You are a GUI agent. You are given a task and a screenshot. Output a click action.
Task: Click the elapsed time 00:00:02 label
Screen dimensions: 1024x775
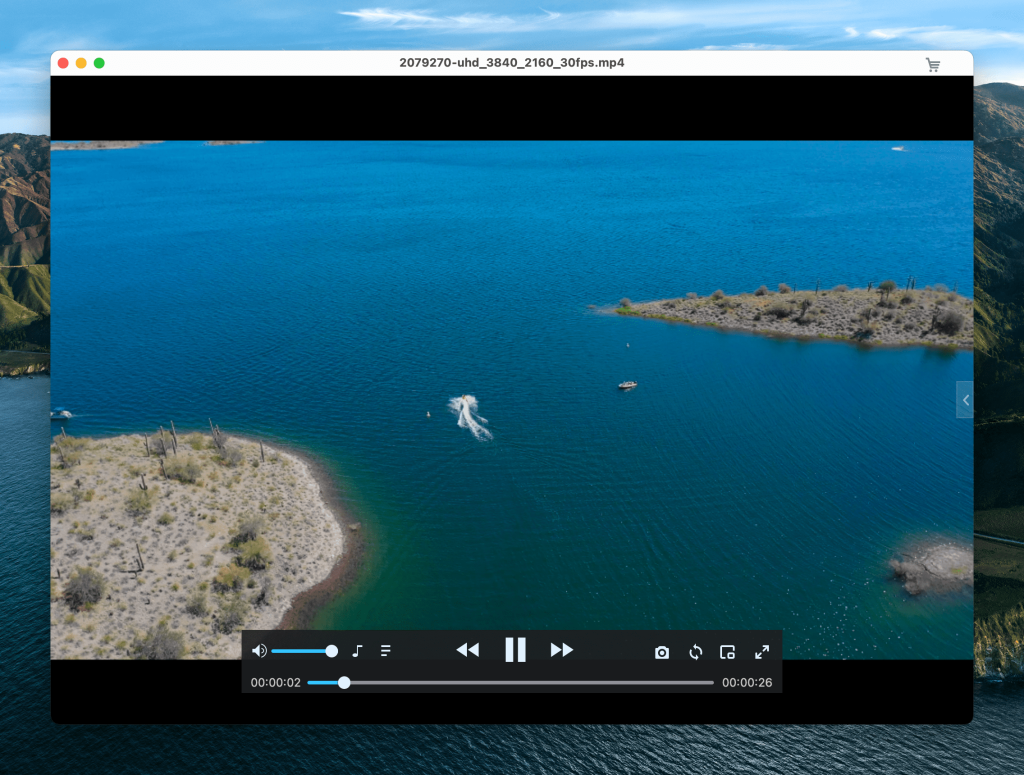click(x=275, y=683)
